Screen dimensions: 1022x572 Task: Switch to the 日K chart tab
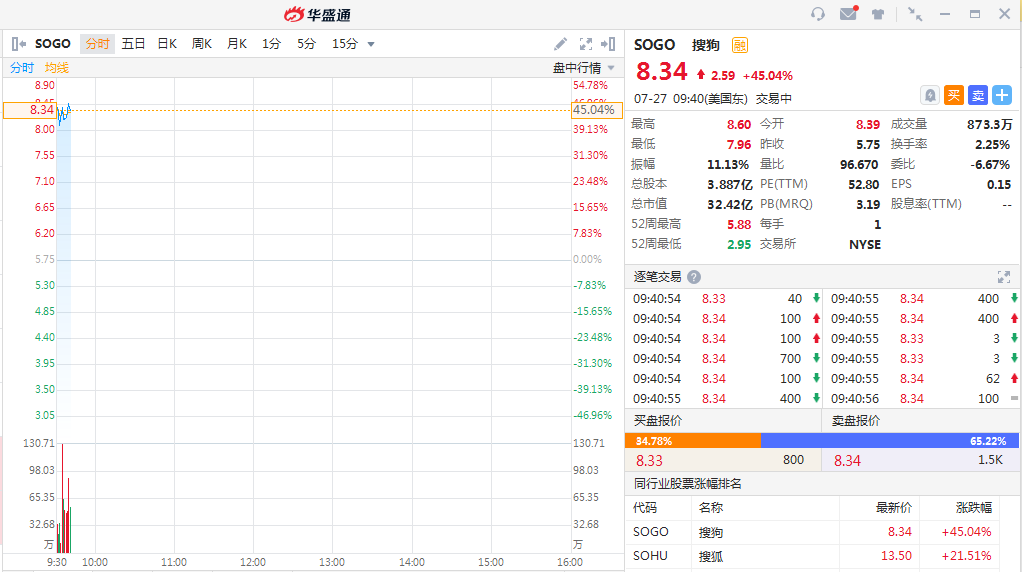click(x=167, y=44)
